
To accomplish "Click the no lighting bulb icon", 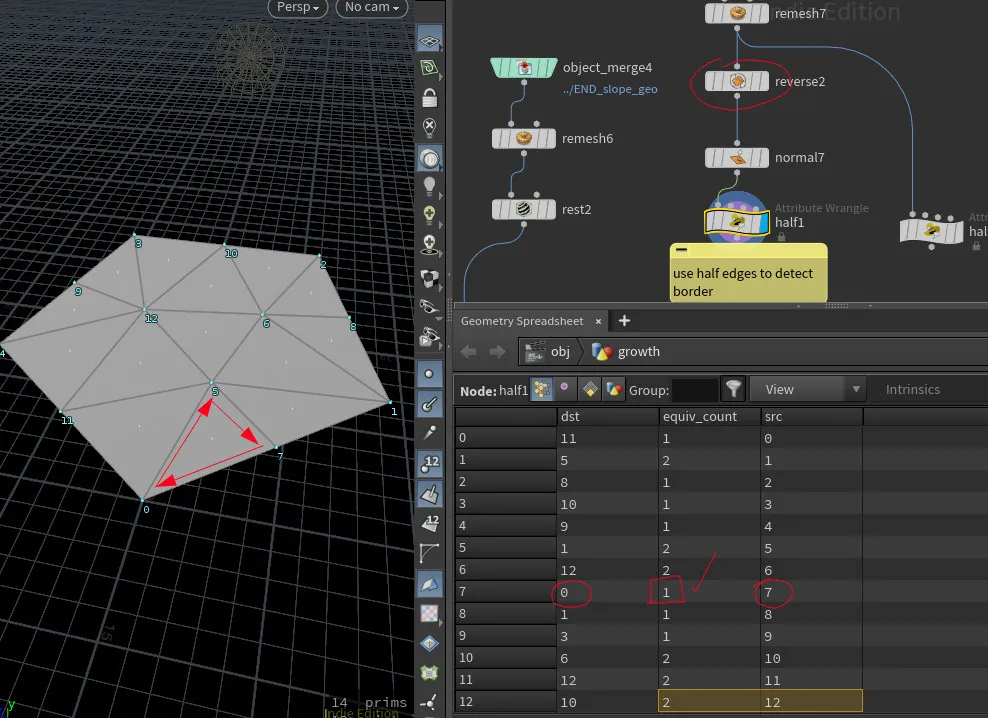I will [429, 128].
